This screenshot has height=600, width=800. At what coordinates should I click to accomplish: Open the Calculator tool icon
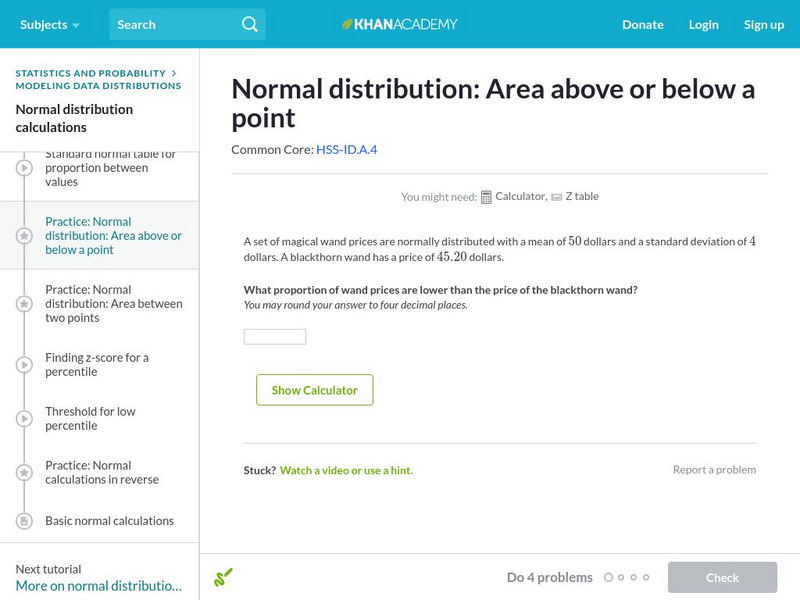(487, 197)
